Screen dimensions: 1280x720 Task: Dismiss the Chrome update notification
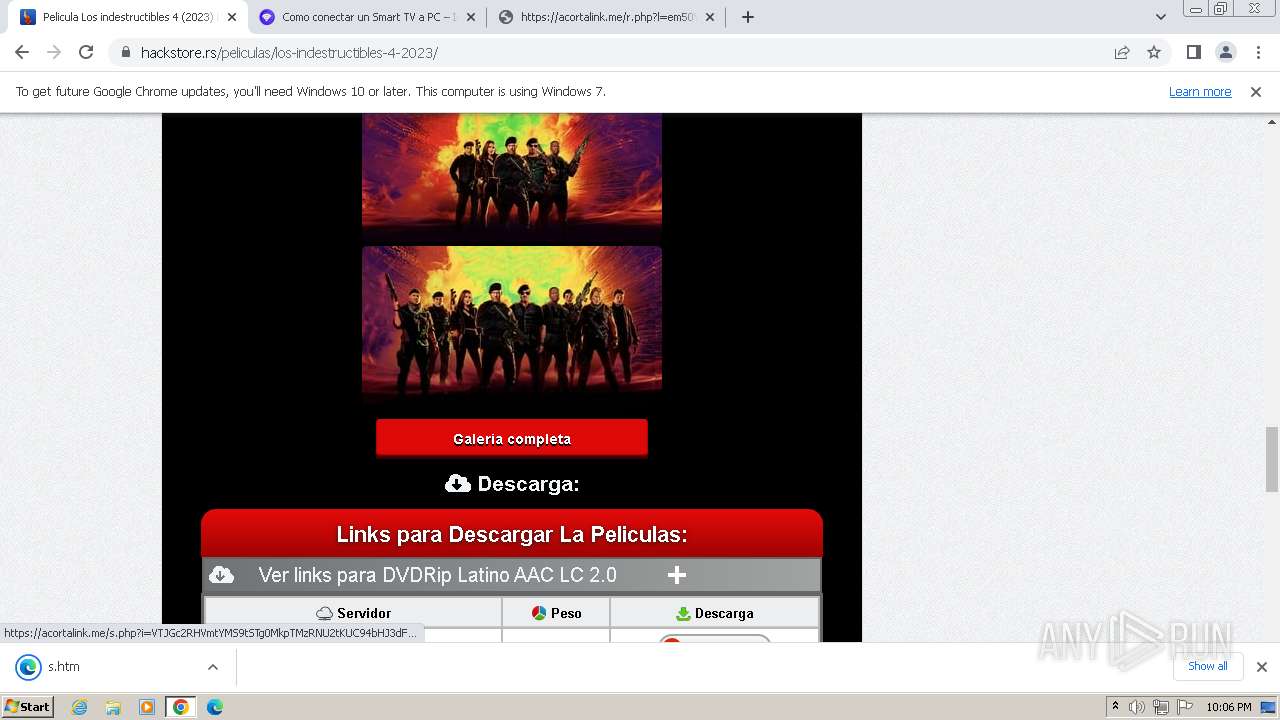1256,92
